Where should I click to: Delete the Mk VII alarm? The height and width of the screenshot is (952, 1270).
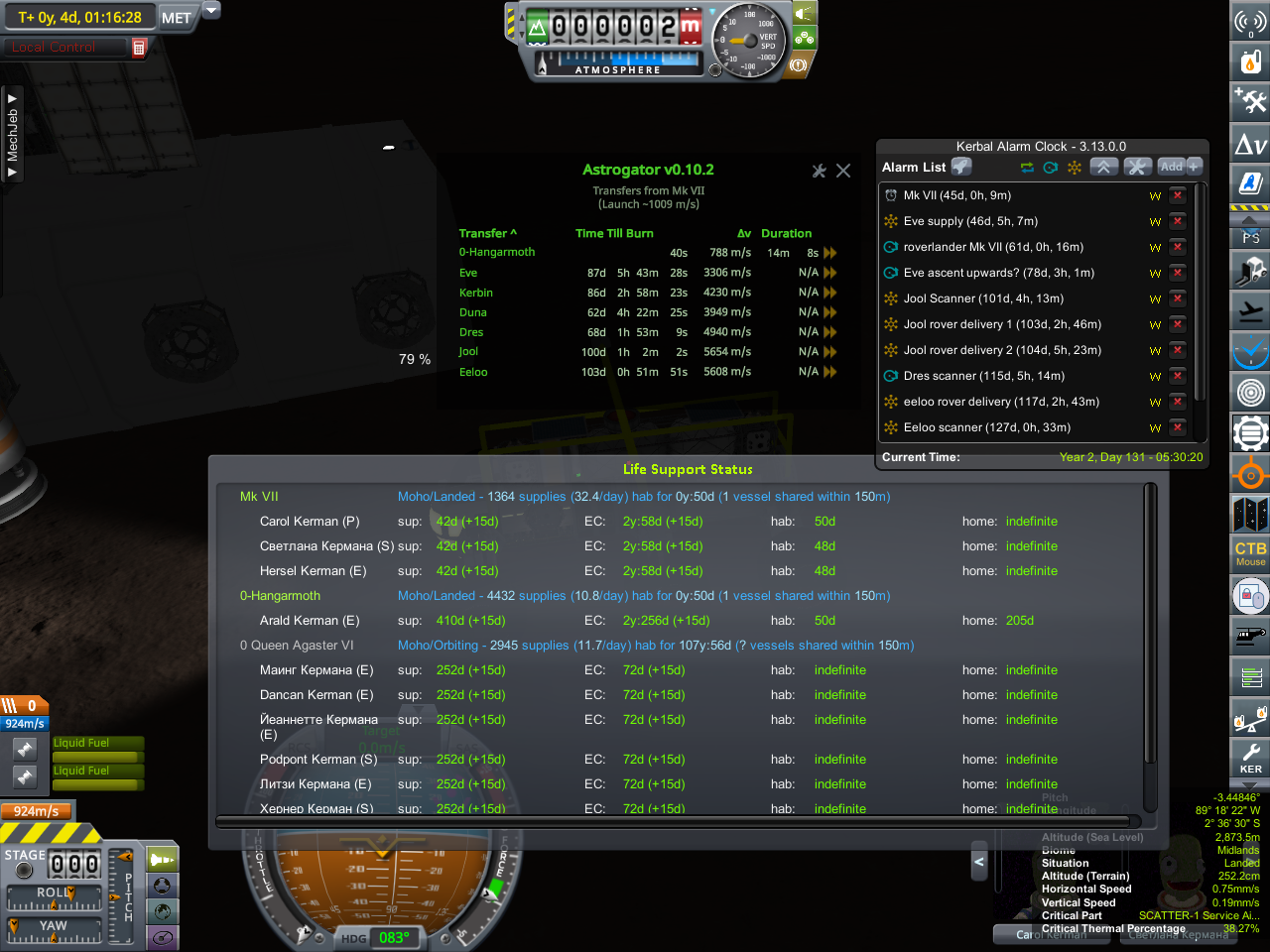pos(1178,195)
